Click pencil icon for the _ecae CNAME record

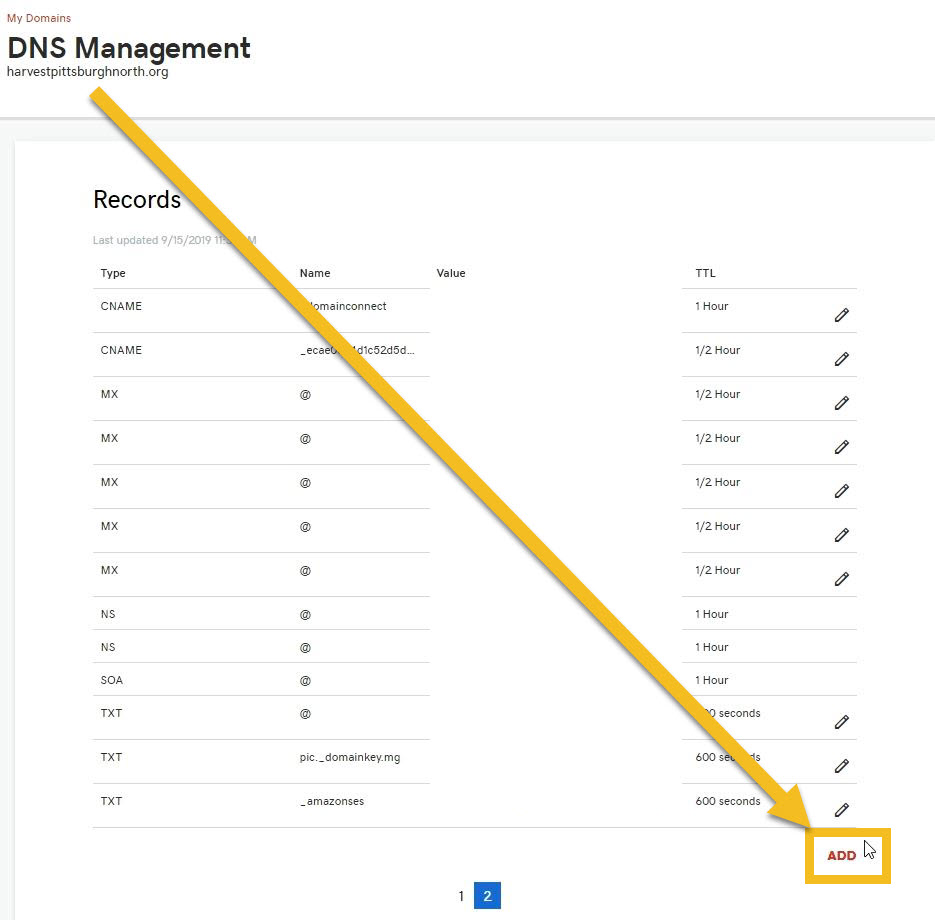(x=841, y=359)
